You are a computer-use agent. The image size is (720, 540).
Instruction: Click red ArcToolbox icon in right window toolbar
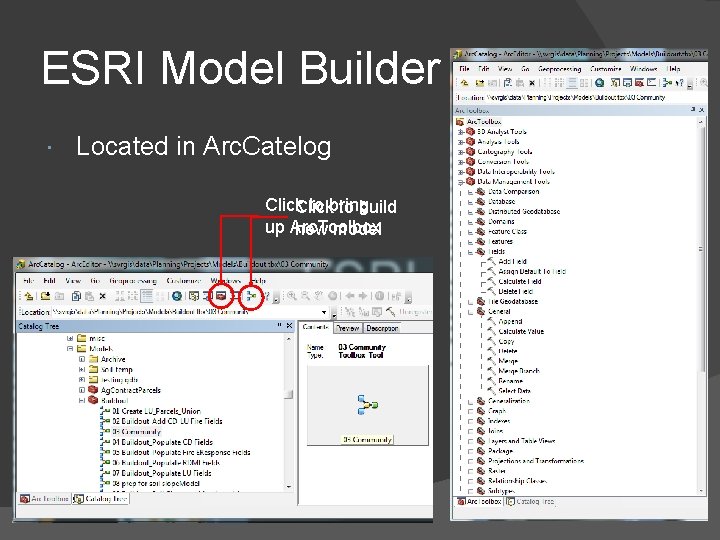pyautogui.click(x=640, y=83)
